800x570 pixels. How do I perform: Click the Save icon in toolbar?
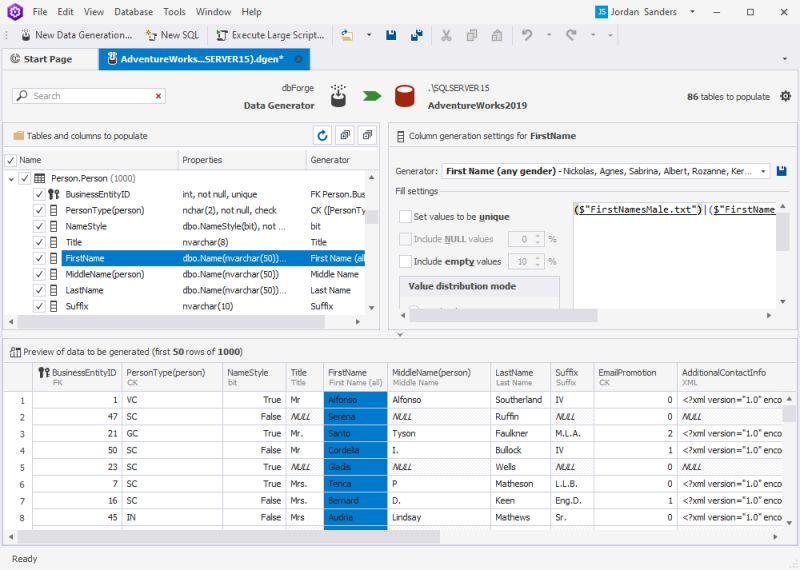pyautogui.click(x=391, y=35)
